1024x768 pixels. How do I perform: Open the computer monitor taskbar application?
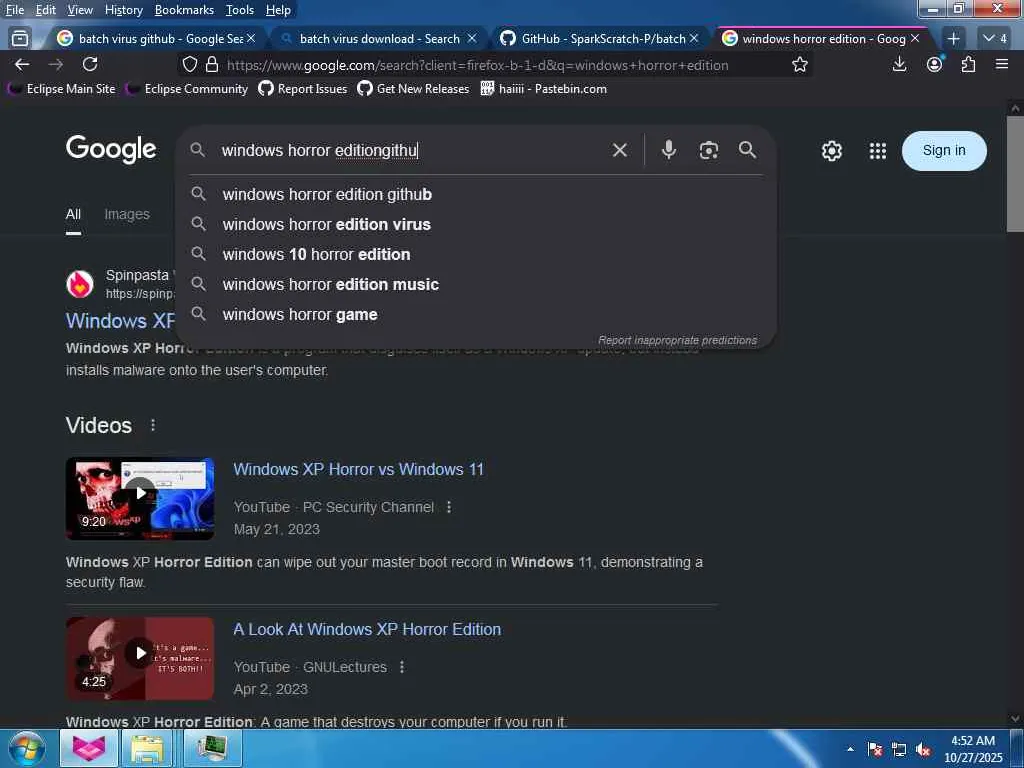pyautogui.click(x=212, y=748)
